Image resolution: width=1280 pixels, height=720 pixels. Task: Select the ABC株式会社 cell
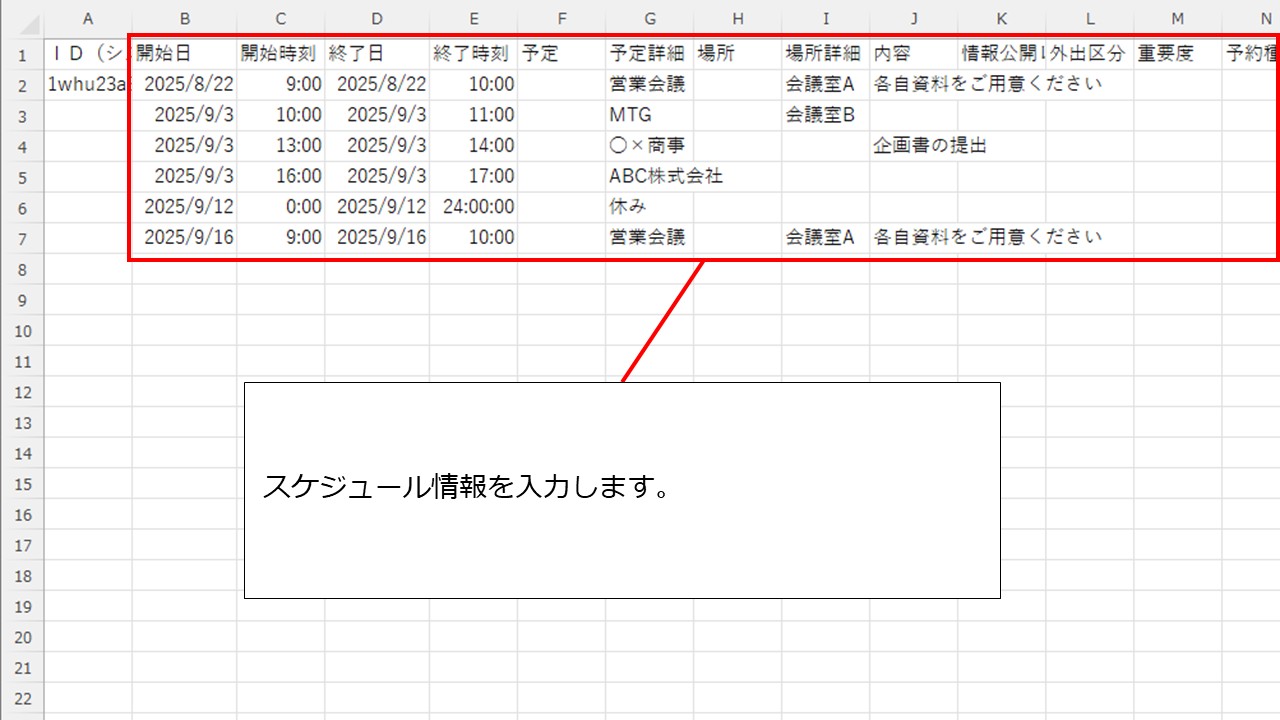click(650, 177)
